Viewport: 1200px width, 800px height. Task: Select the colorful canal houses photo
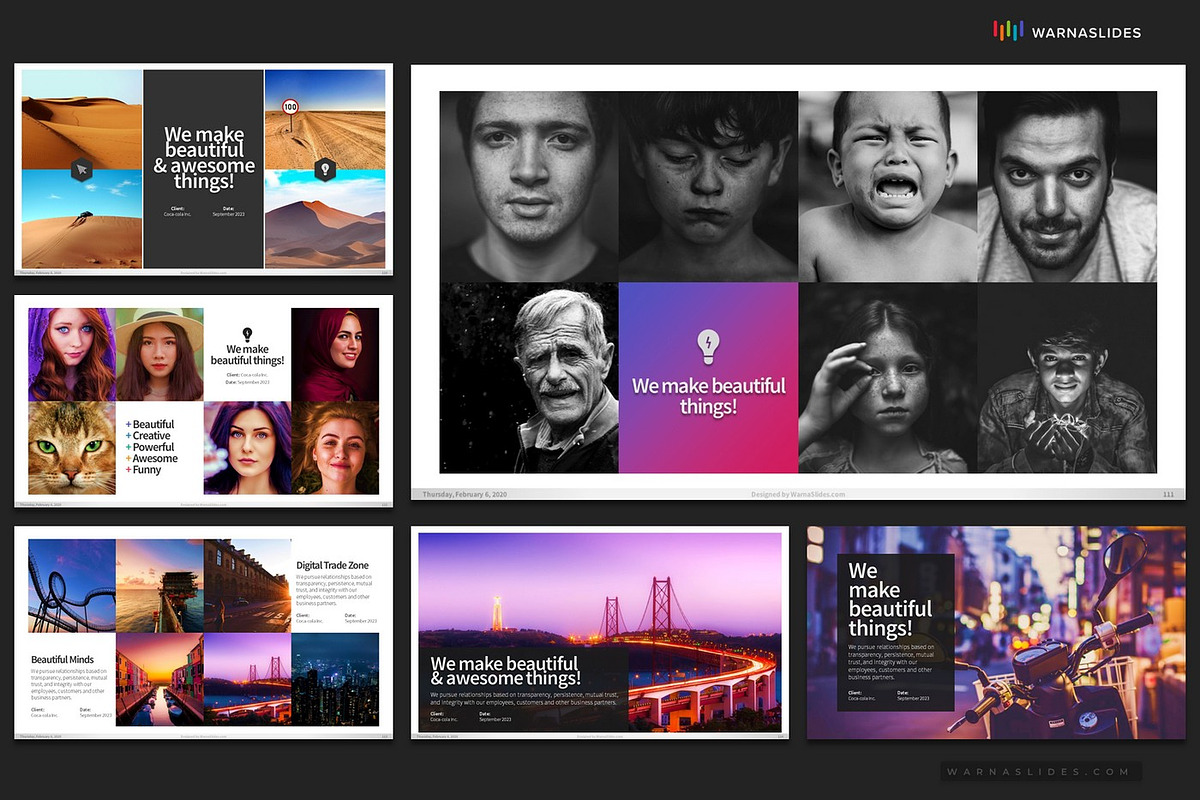coord(160,678)
